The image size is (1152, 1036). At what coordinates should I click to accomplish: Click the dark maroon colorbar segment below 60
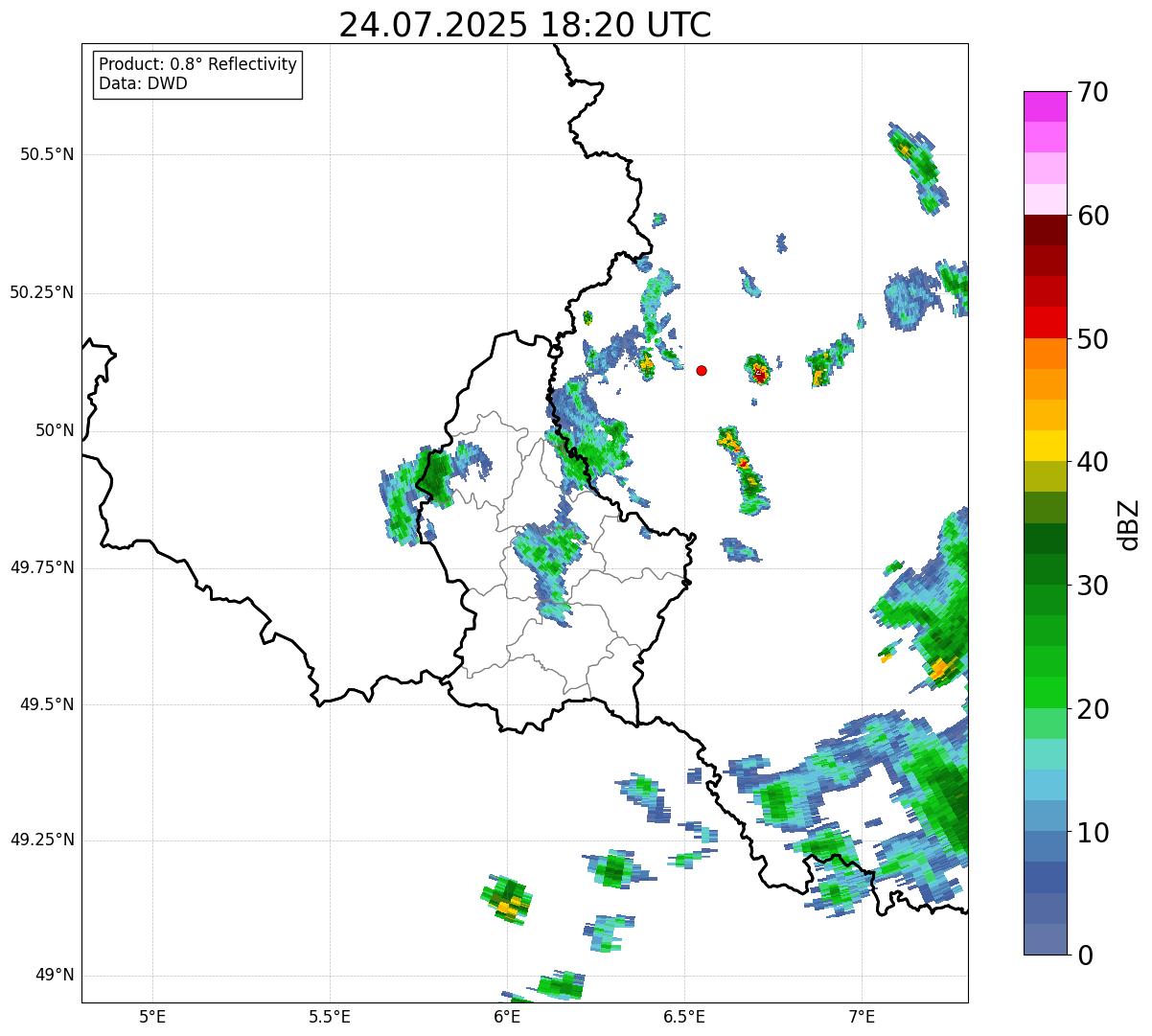coord(1045,231)
